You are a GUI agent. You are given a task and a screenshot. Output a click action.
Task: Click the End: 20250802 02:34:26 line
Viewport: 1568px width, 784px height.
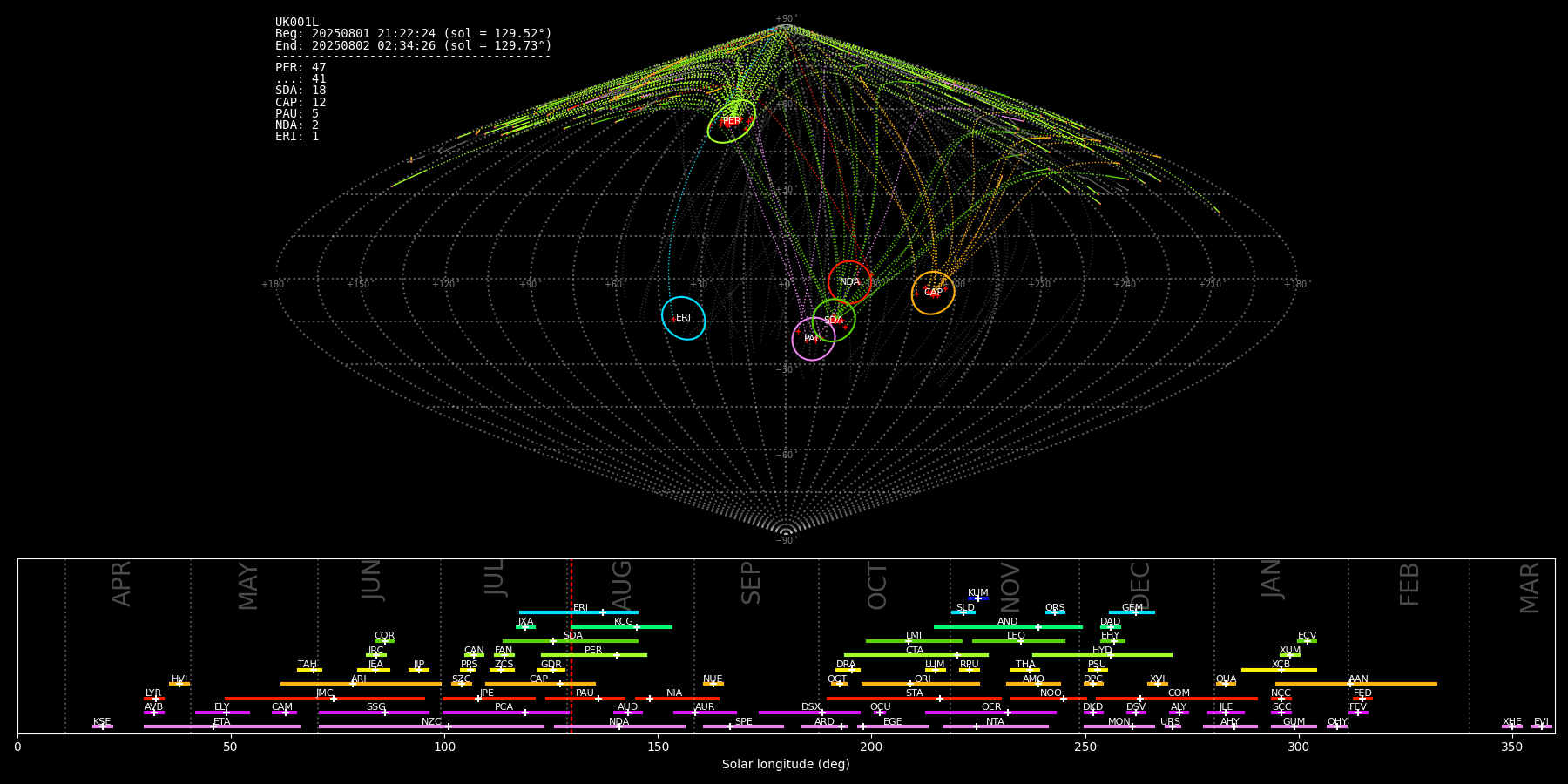(x=414, y=45)
